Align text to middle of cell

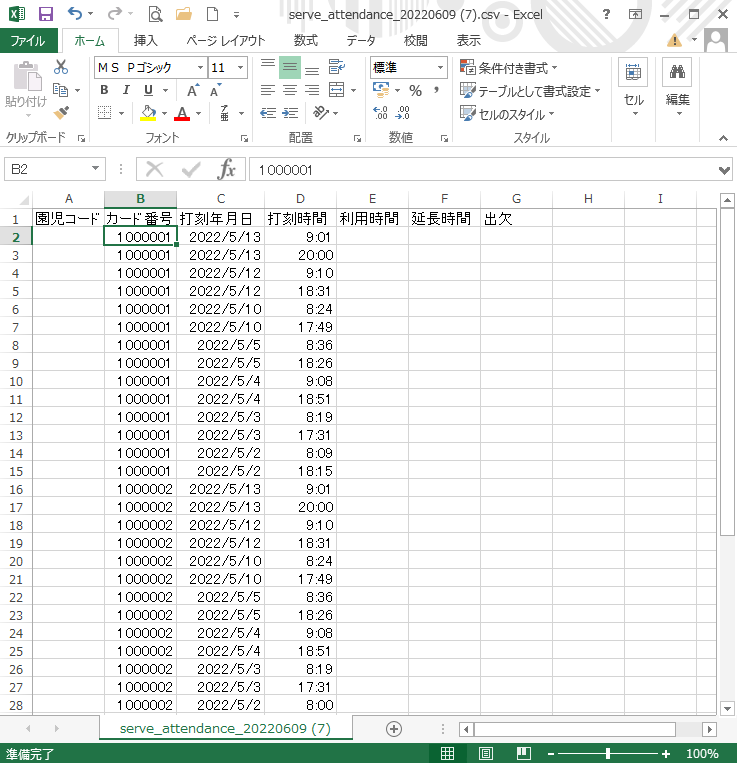[290, 67]
